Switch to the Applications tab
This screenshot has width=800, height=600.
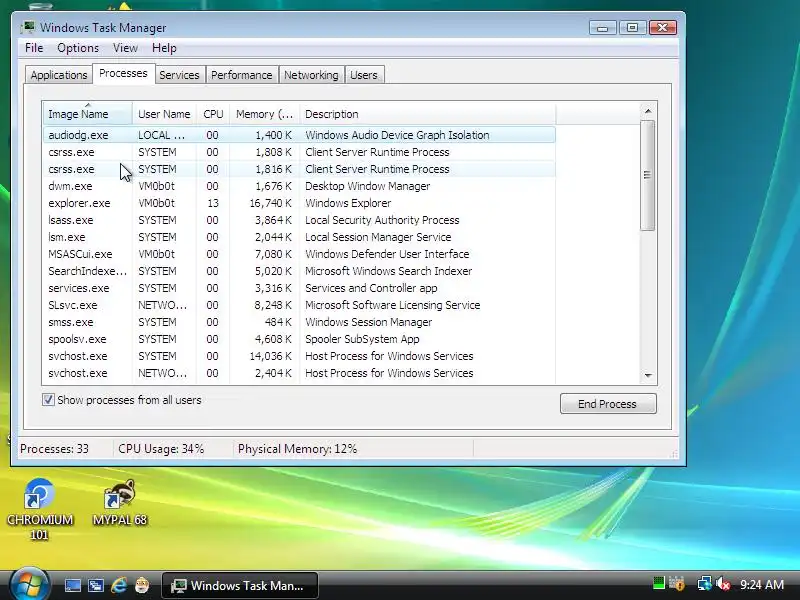59,75
